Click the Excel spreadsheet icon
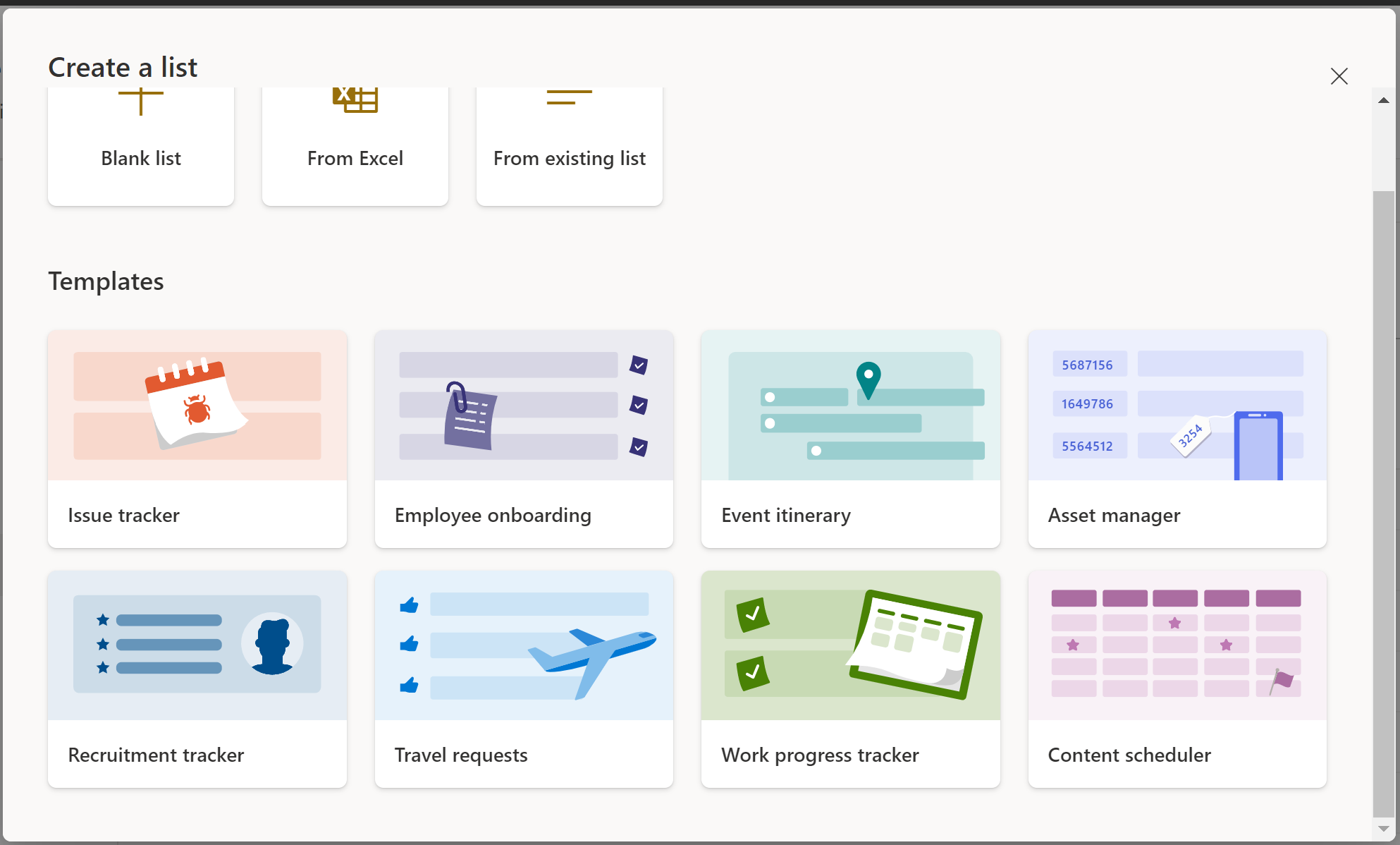The height and width of the screenshot is (845, 1400). coord(355,99)
